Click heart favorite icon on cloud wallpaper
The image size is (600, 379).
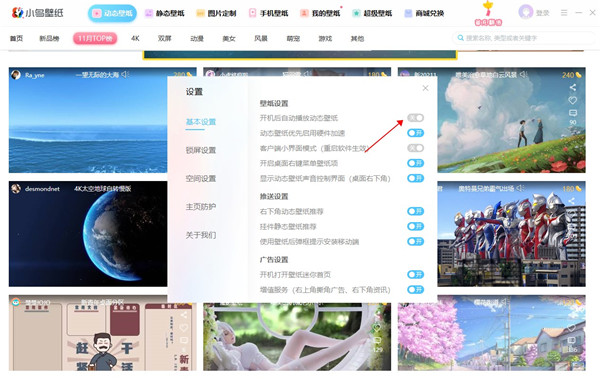tap(572, 100)
